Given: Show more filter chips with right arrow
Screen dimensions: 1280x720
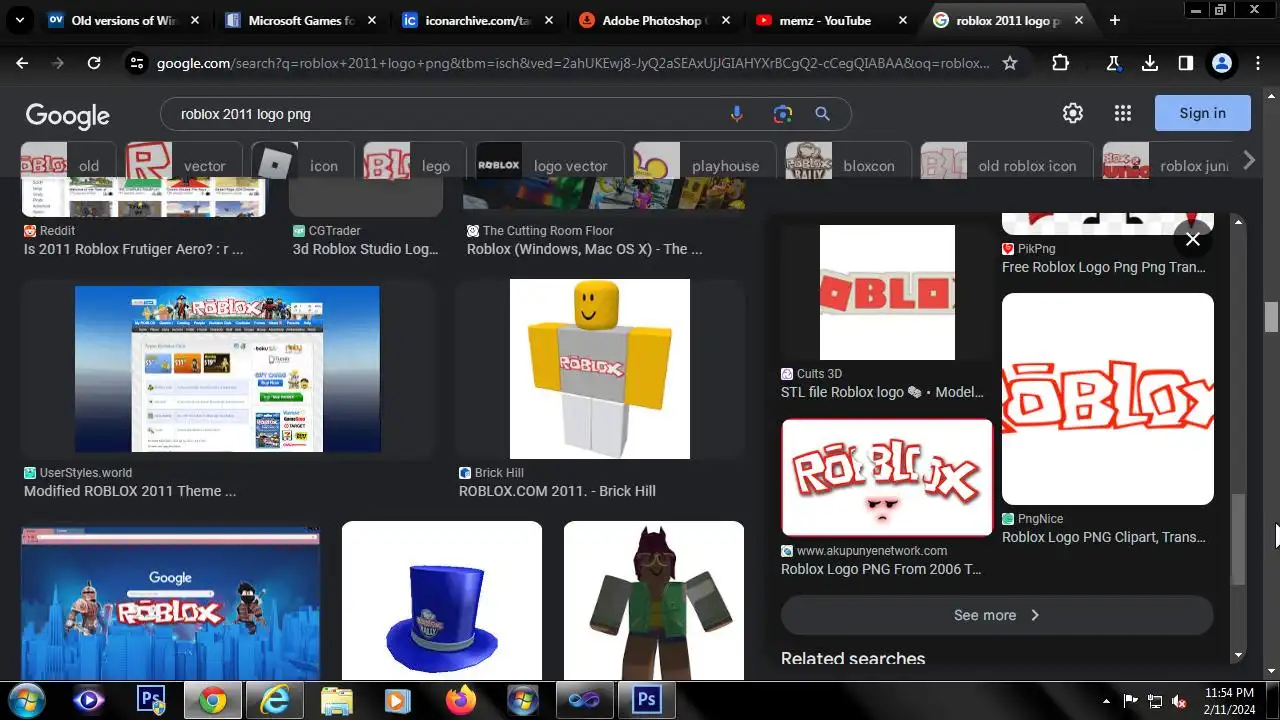Looking at the screenshot, I should point(1248,160).
